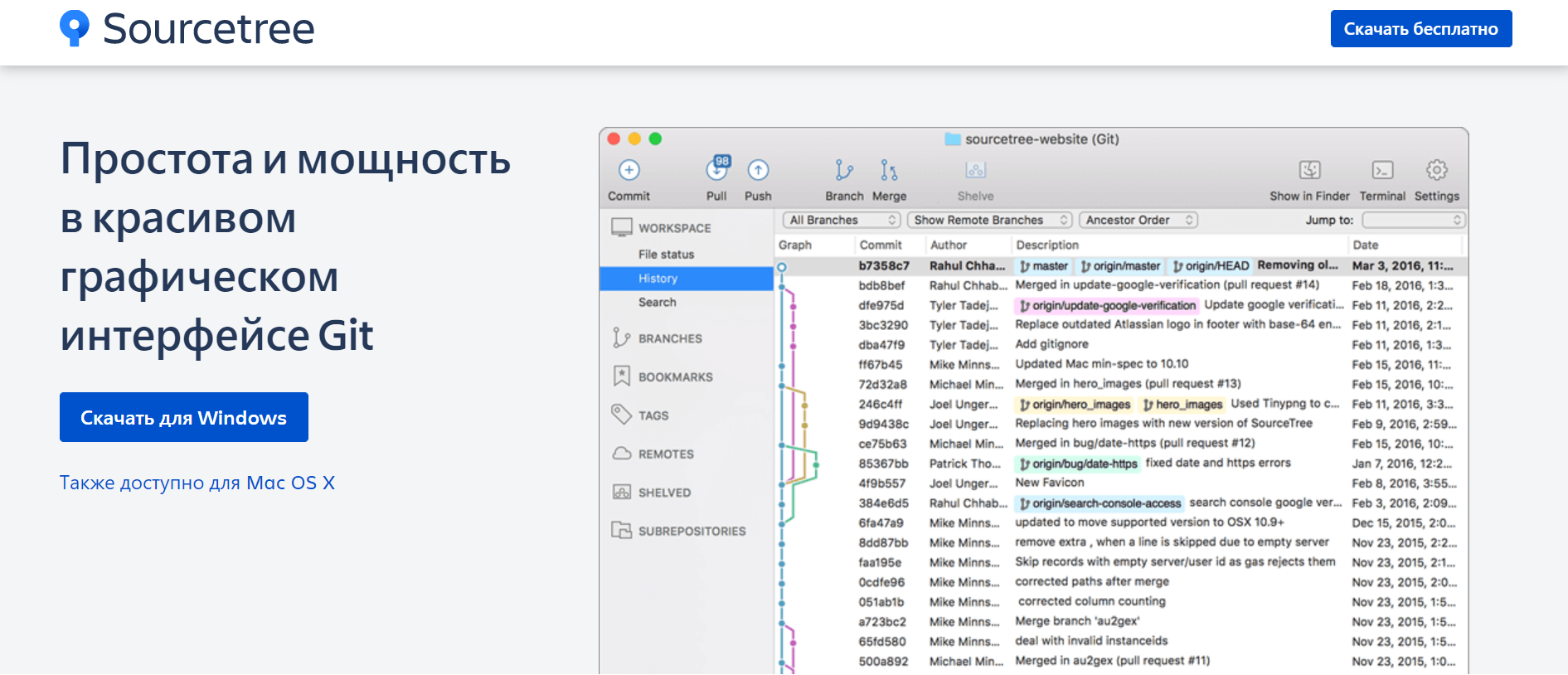Click the Pull icon with 98 badge
This screenshot has height=675, width=1568.
pyautogui.click(x=717, y=168)
